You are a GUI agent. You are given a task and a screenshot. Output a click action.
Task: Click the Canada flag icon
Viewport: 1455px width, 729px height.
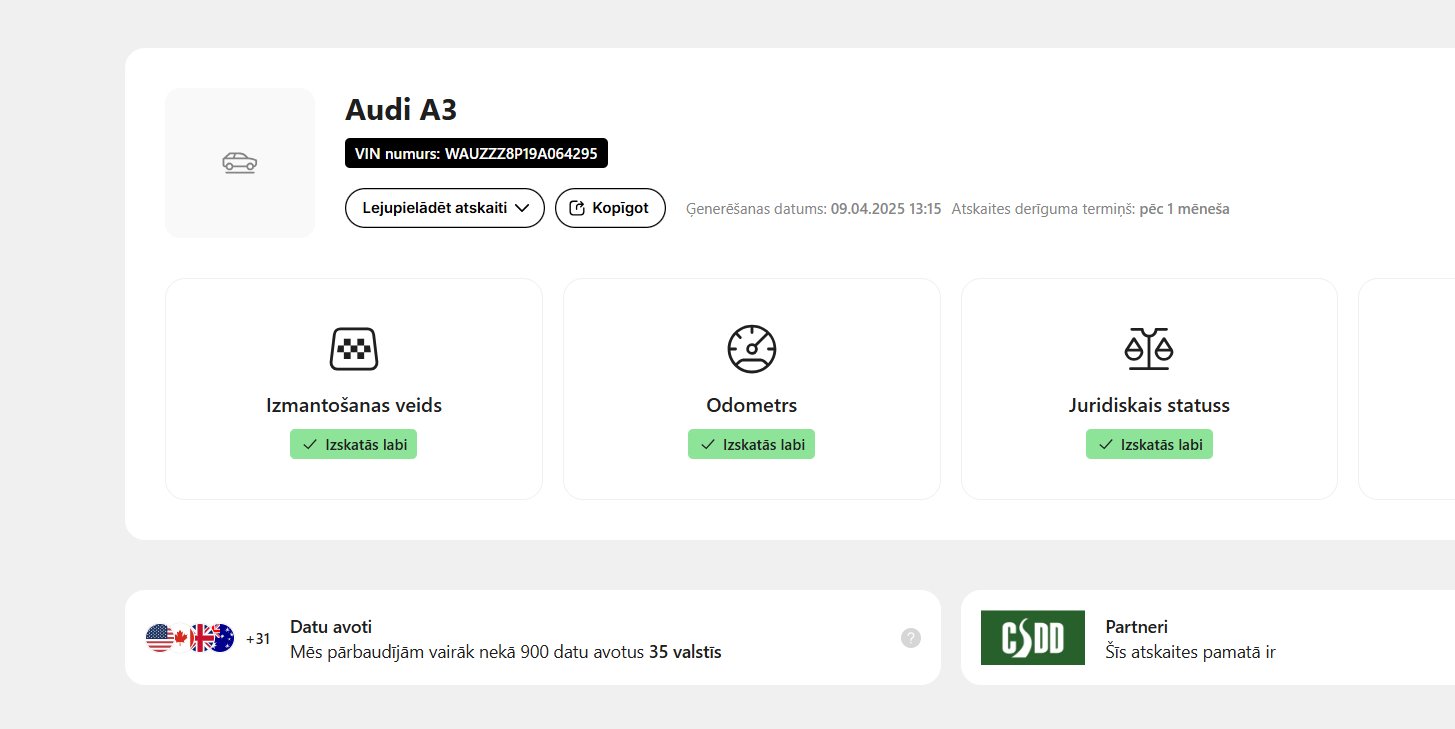coord(181,638)
